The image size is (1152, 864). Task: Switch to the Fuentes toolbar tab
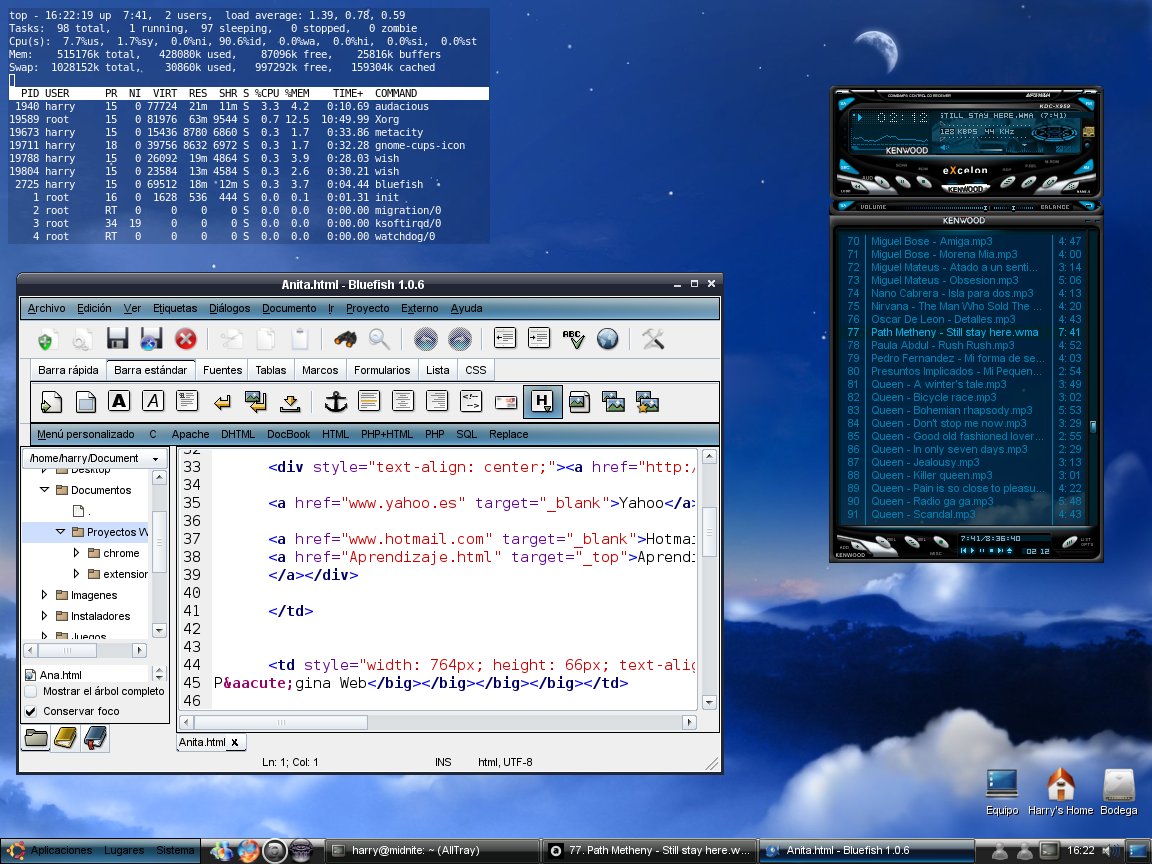coord(223,370)
